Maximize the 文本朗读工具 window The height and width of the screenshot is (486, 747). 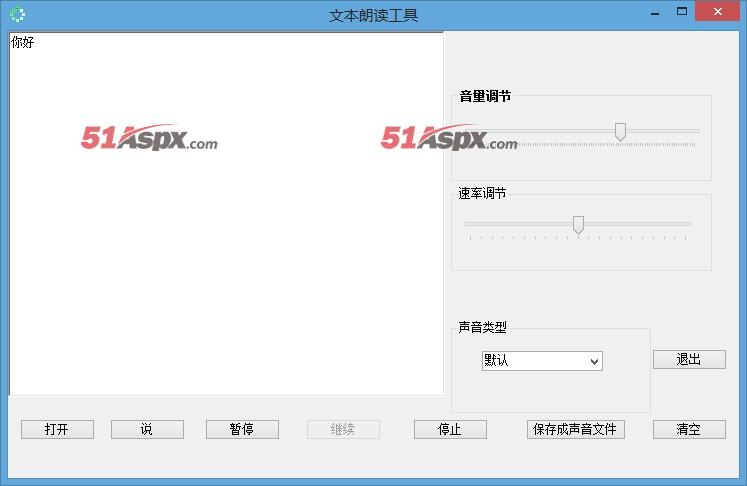point(682,11)
